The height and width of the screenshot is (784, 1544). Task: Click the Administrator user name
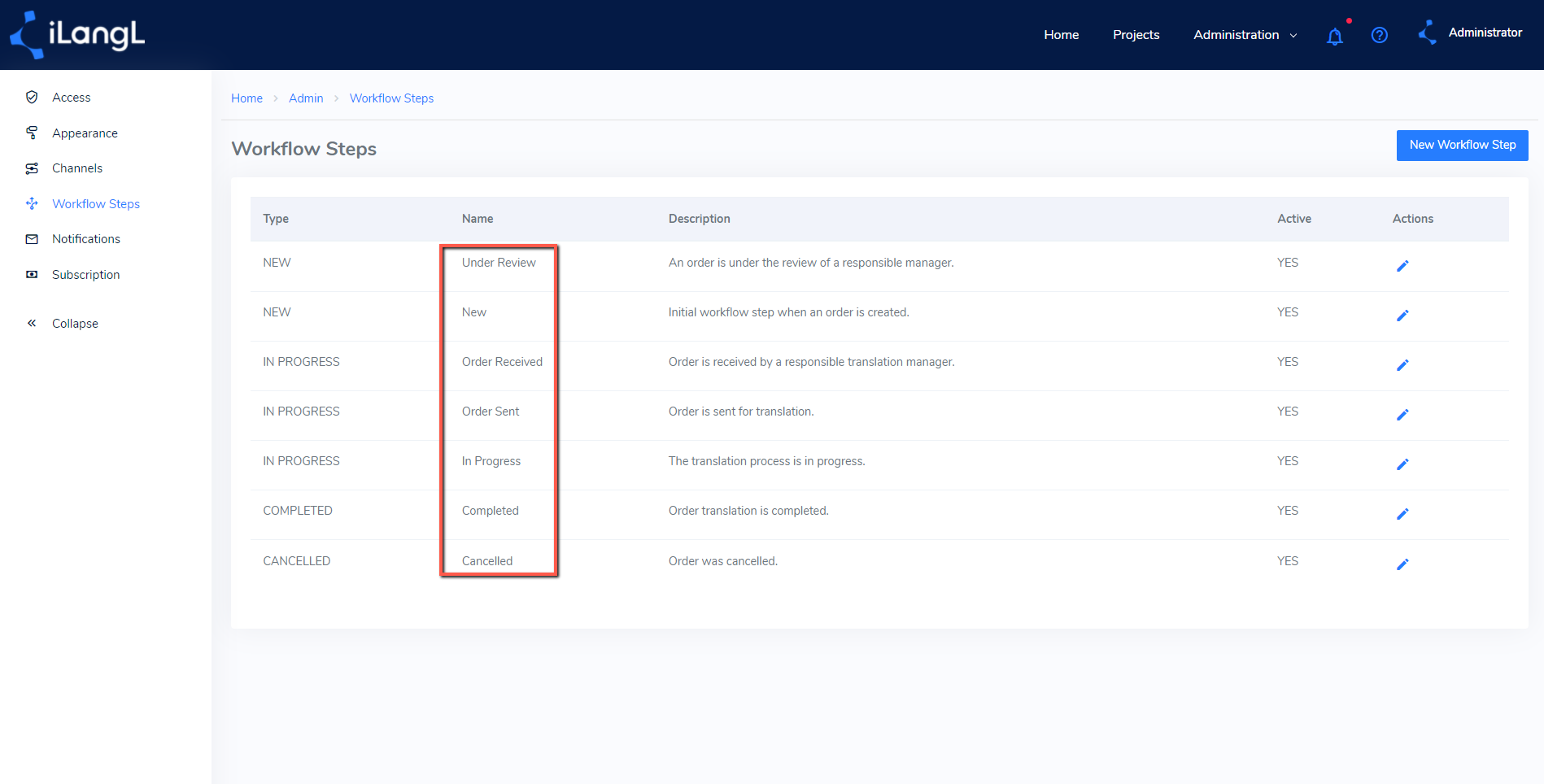pyautogui.click(x=1485, y=33)
